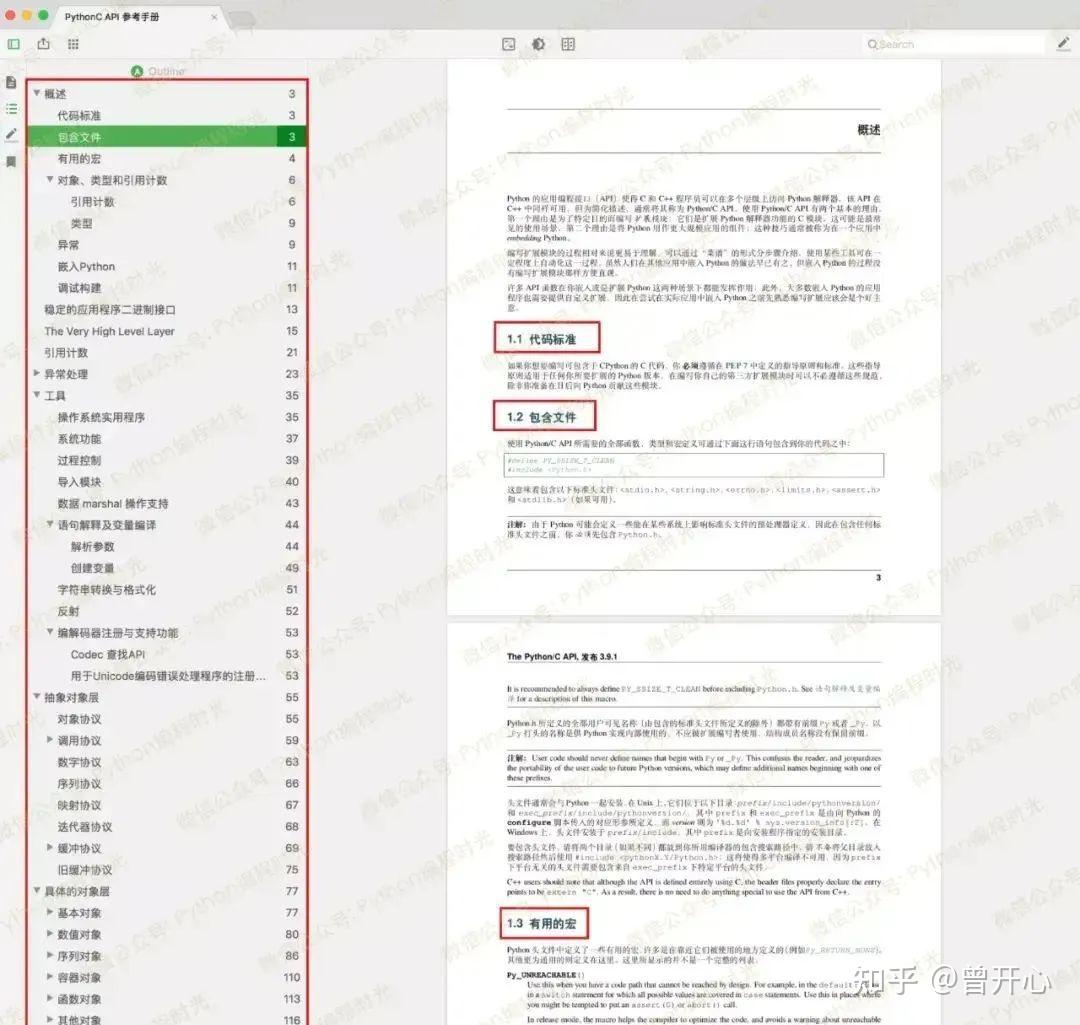Screen dimensions: 1080x1025
Task: Collapse 对象、类型和引用计数 outline node
Action: [x=50, y=180]
